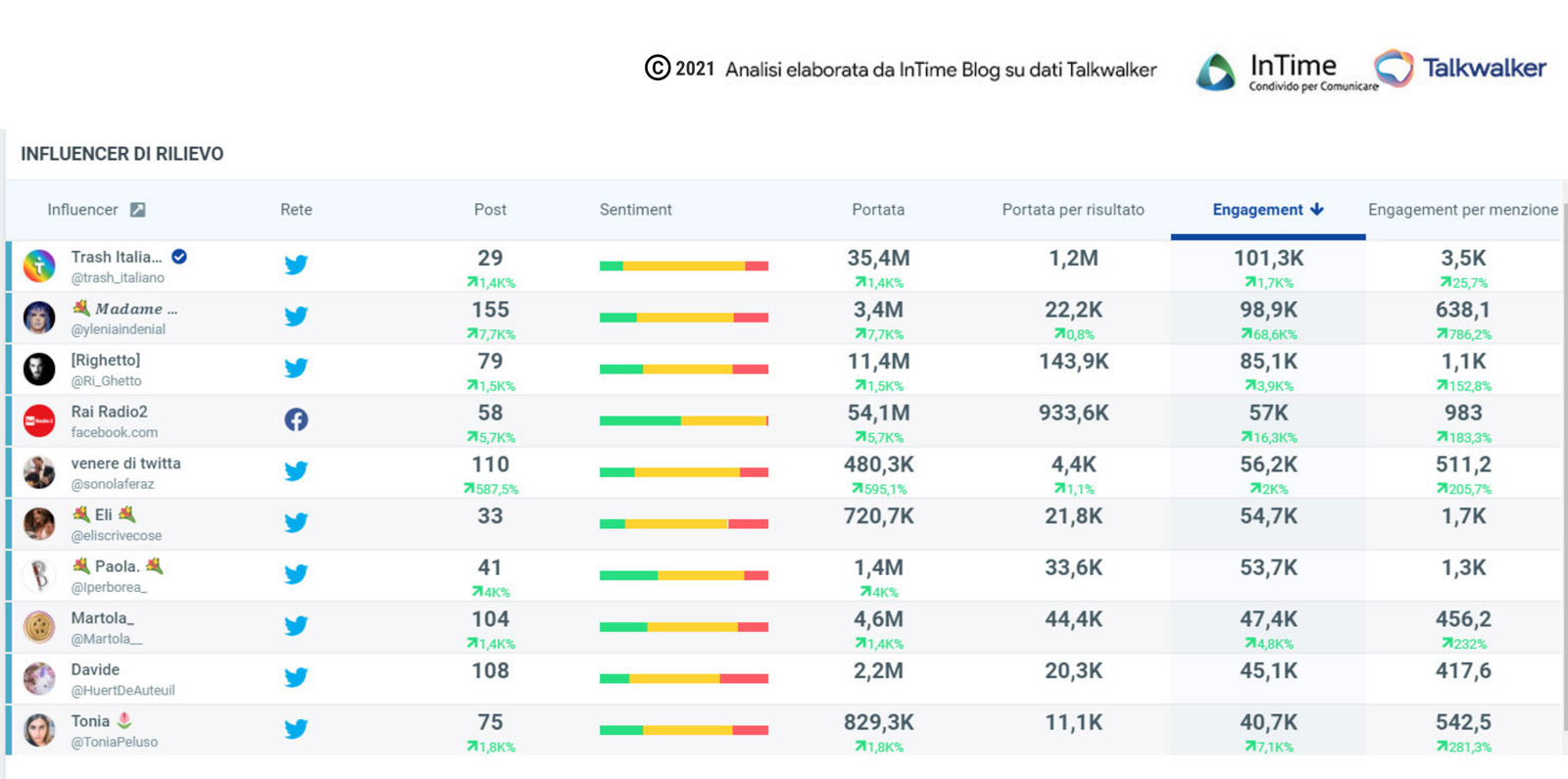
Task: Open the @Ri_Ghetto handle link
Action: coord(106,381)
